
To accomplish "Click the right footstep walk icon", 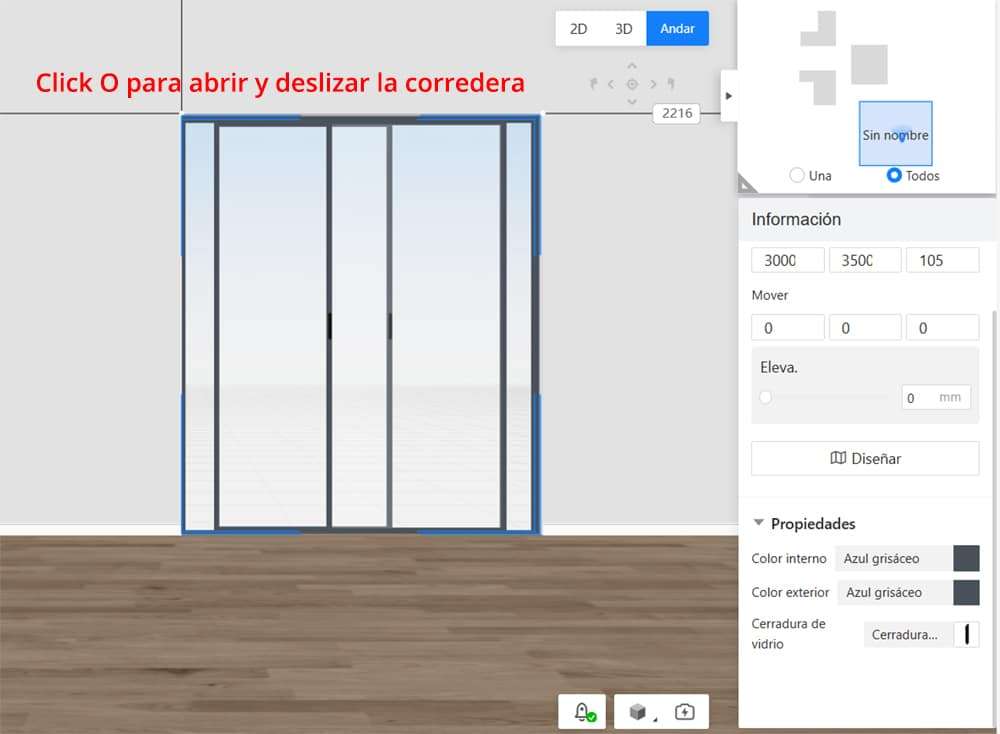I will (671, 84).
